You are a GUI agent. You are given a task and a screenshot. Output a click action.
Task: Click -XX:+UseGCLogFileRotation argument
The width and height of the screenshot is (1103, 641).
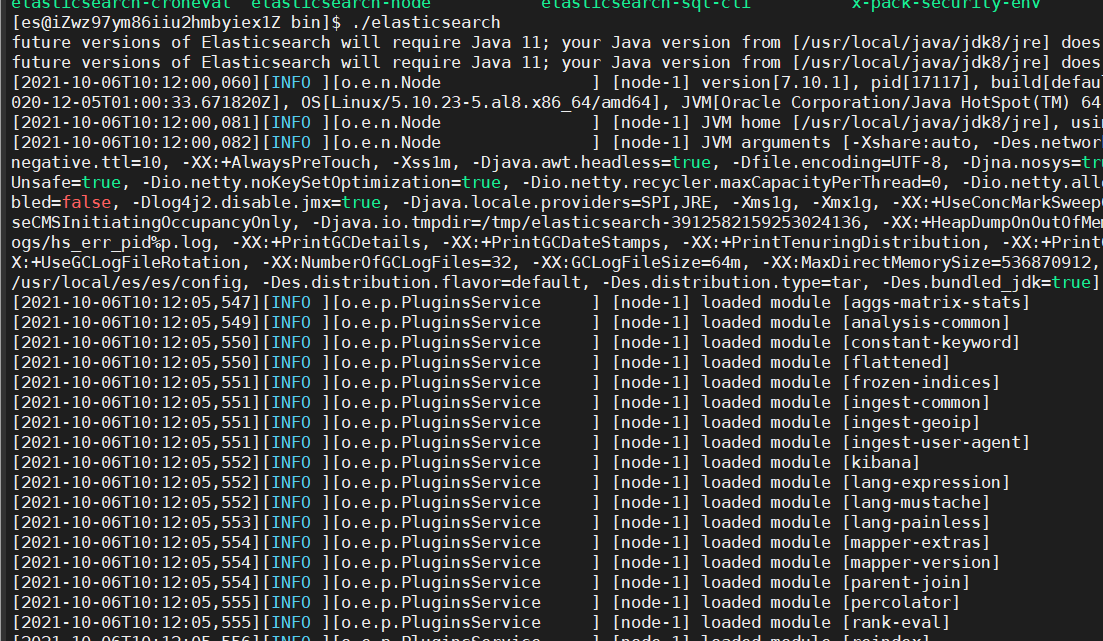pos(126,262)
